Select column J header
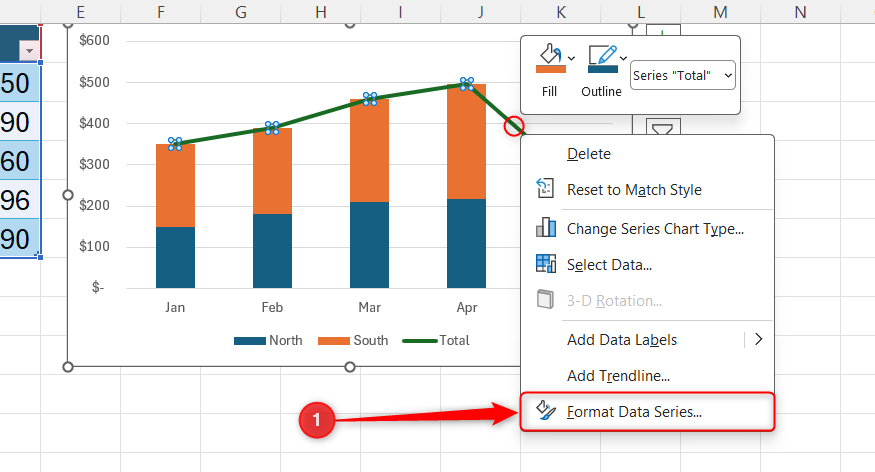The image size is (875, 472). click(480, 12)
